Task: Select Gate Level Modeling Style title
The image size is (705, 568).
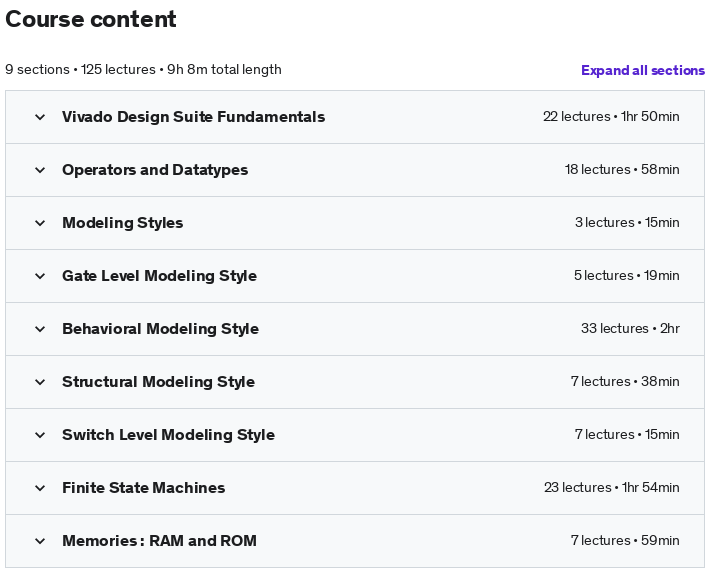Action: point(159,276)
